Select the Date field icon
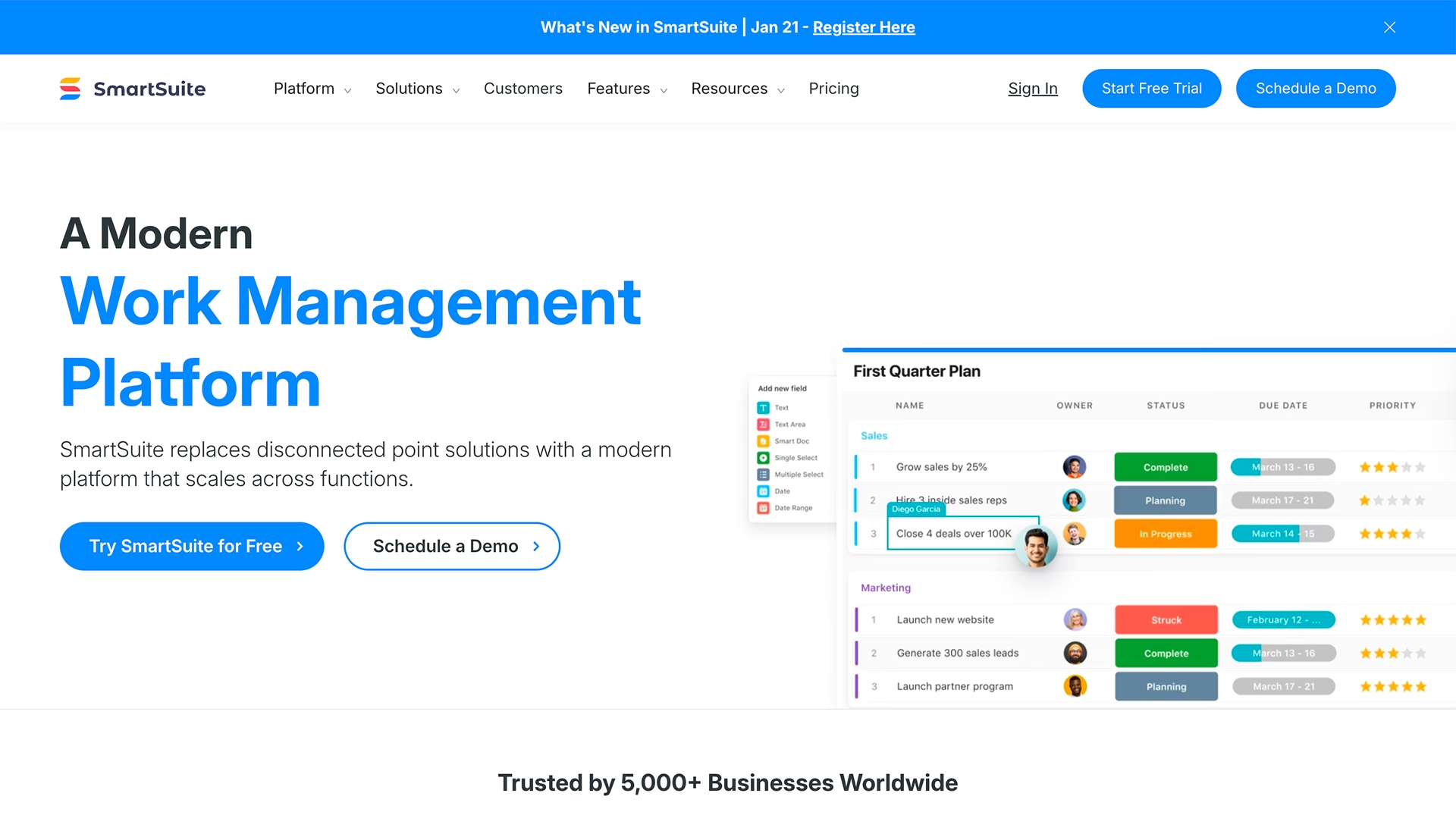 tap(763, 491)
